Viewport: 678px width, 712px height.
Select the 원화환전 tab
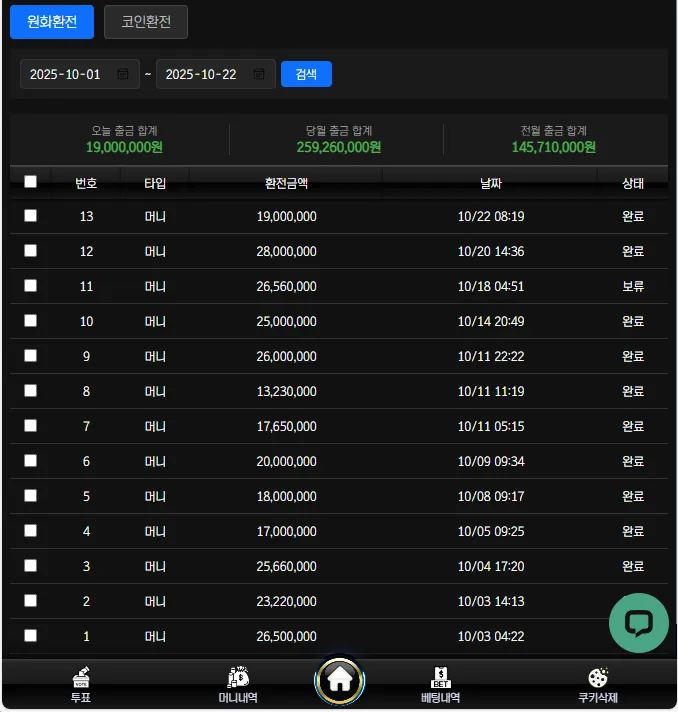point(52,22)
